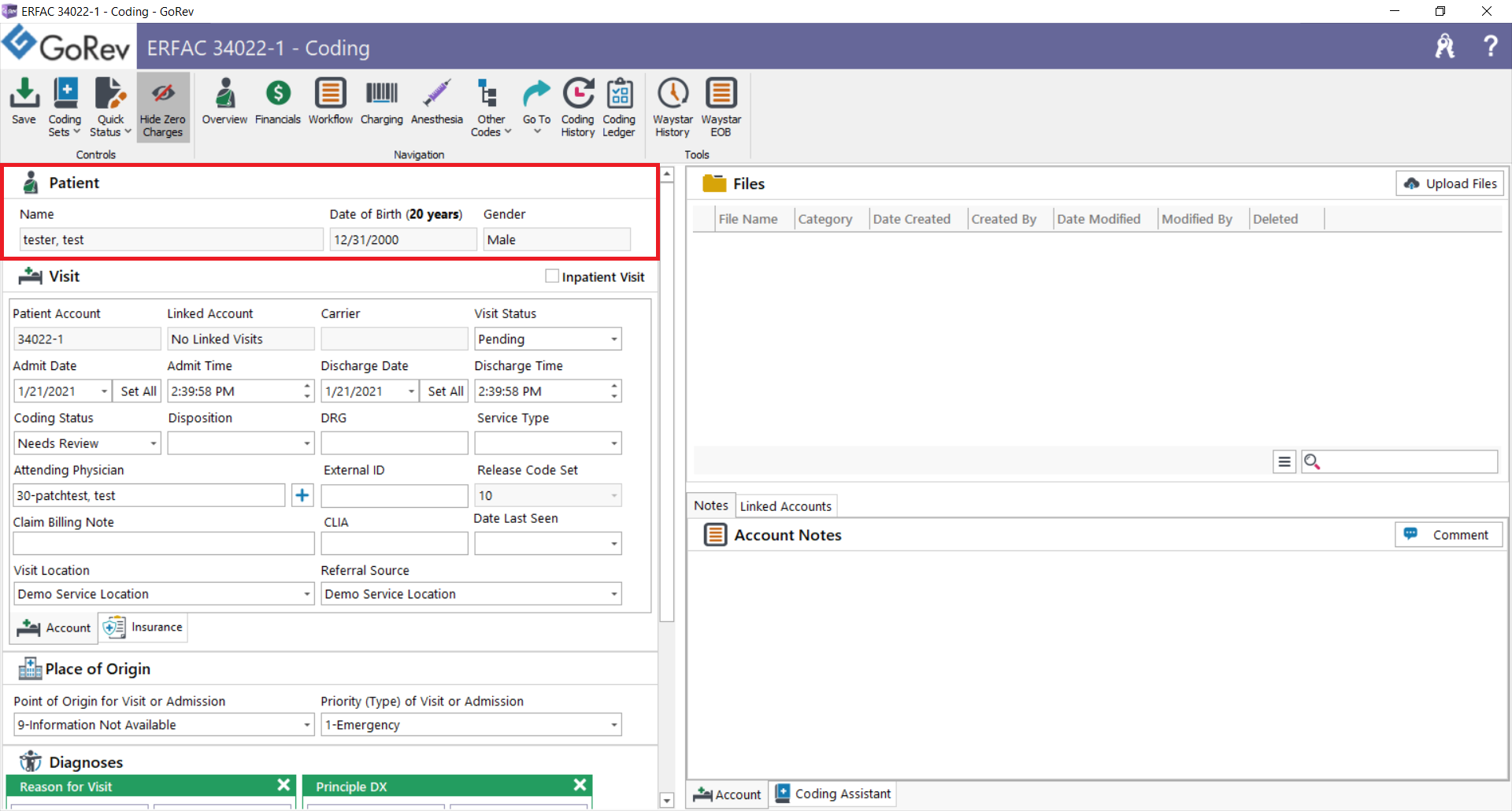Open the Coding Sets menu
This screenshot has width=1512, height=811.
[x=65, y=107]
